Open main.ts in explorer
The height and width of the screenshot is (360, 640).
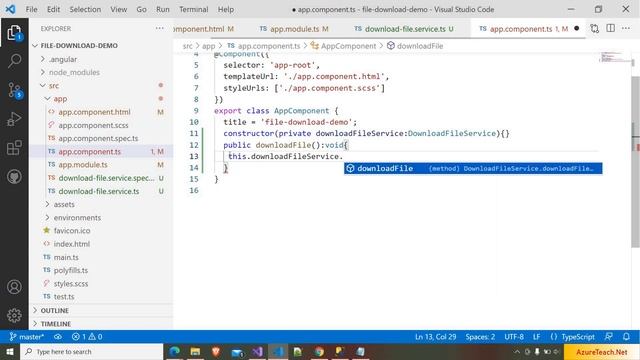click(66, 257)
